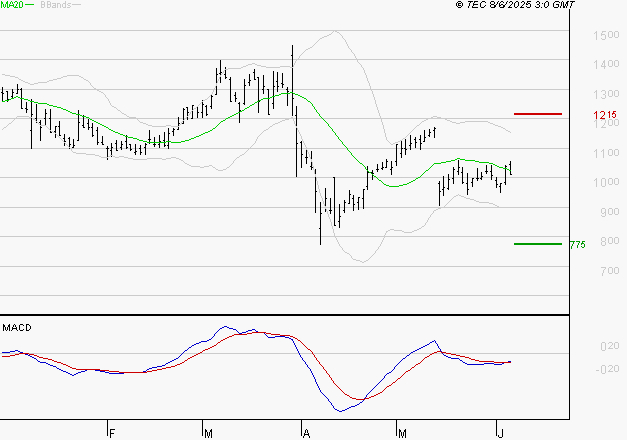Screen dimensions: 627x440
Task: Click the green 775 support line
Action: (x=538, y=244)
